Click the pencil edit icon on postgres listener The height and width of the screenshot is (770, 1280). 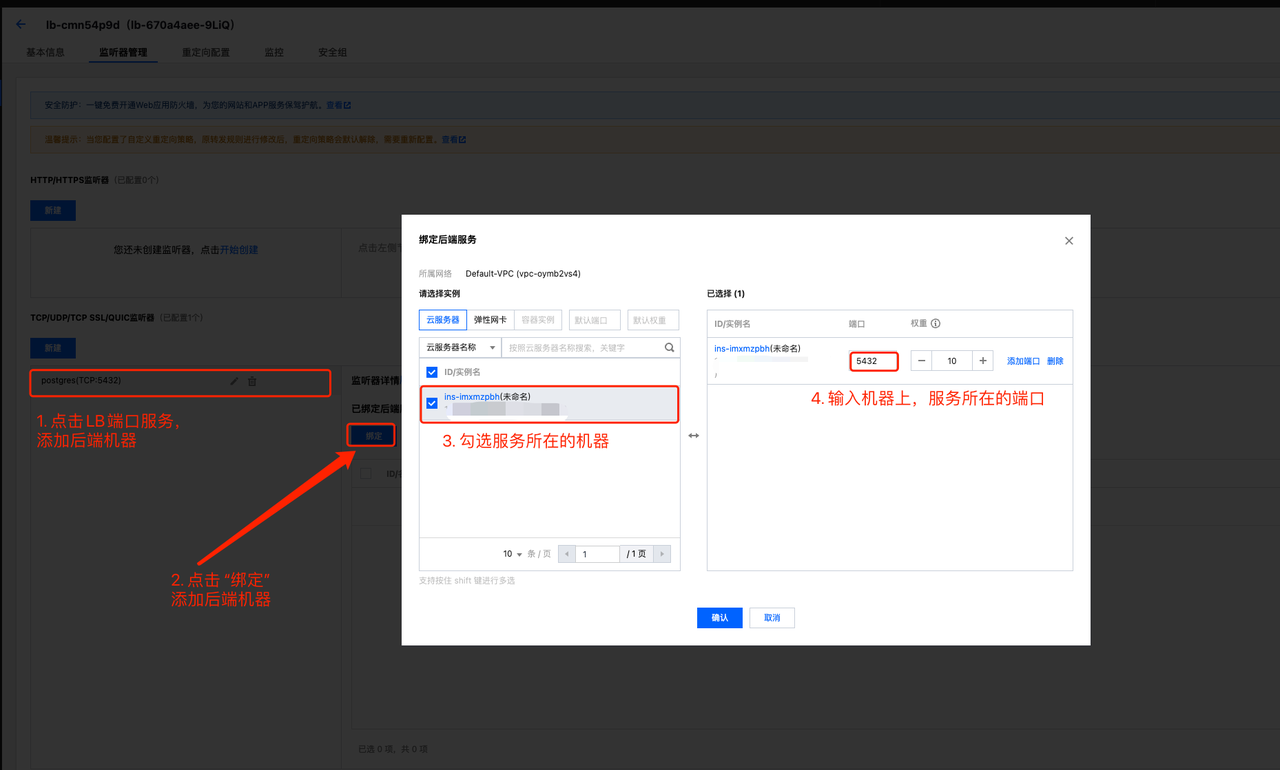[234, 381]
